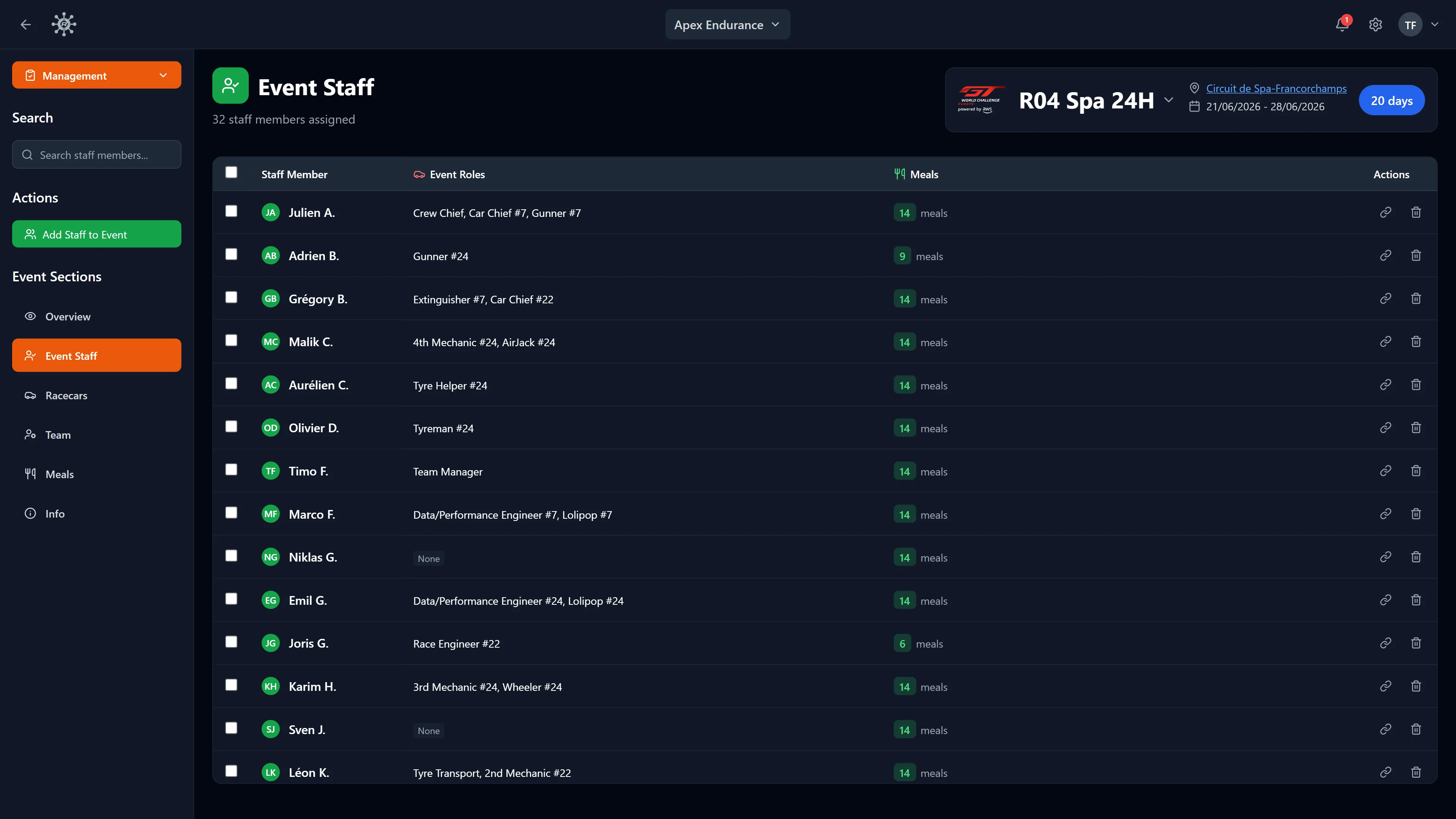This screenshot has width=1456, height=819.
Task: Click link icon for Aurélien C.
Action: [x=1385, y=385]
